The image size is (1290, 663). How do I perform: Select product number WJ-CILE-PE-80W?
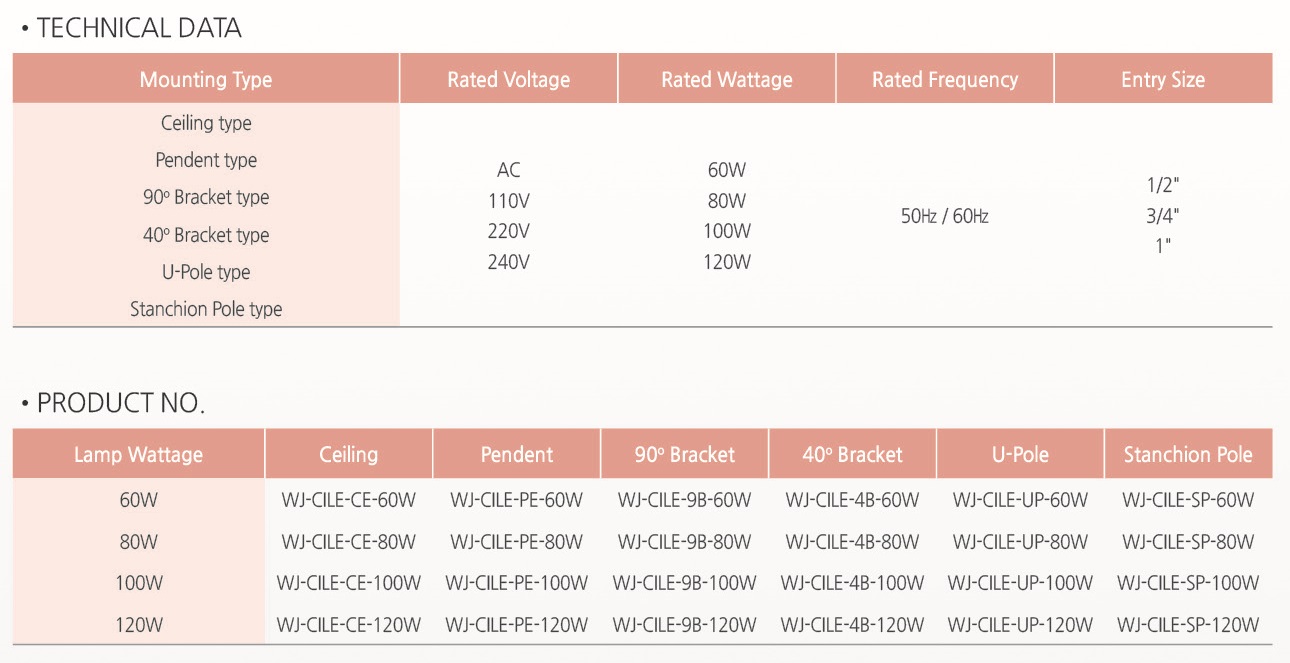[517, 542]
